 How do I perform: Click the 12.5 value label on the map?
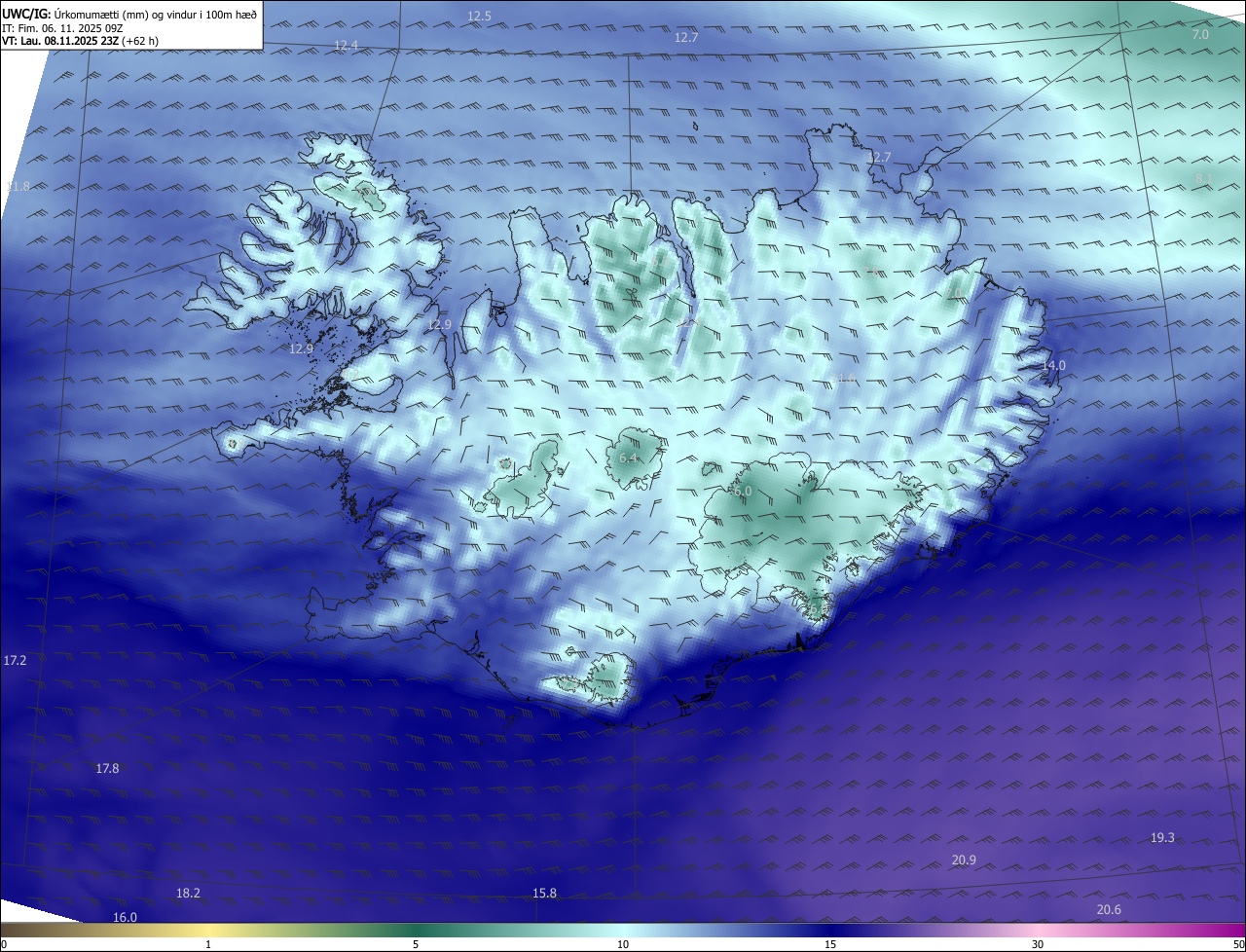point(479,17)
